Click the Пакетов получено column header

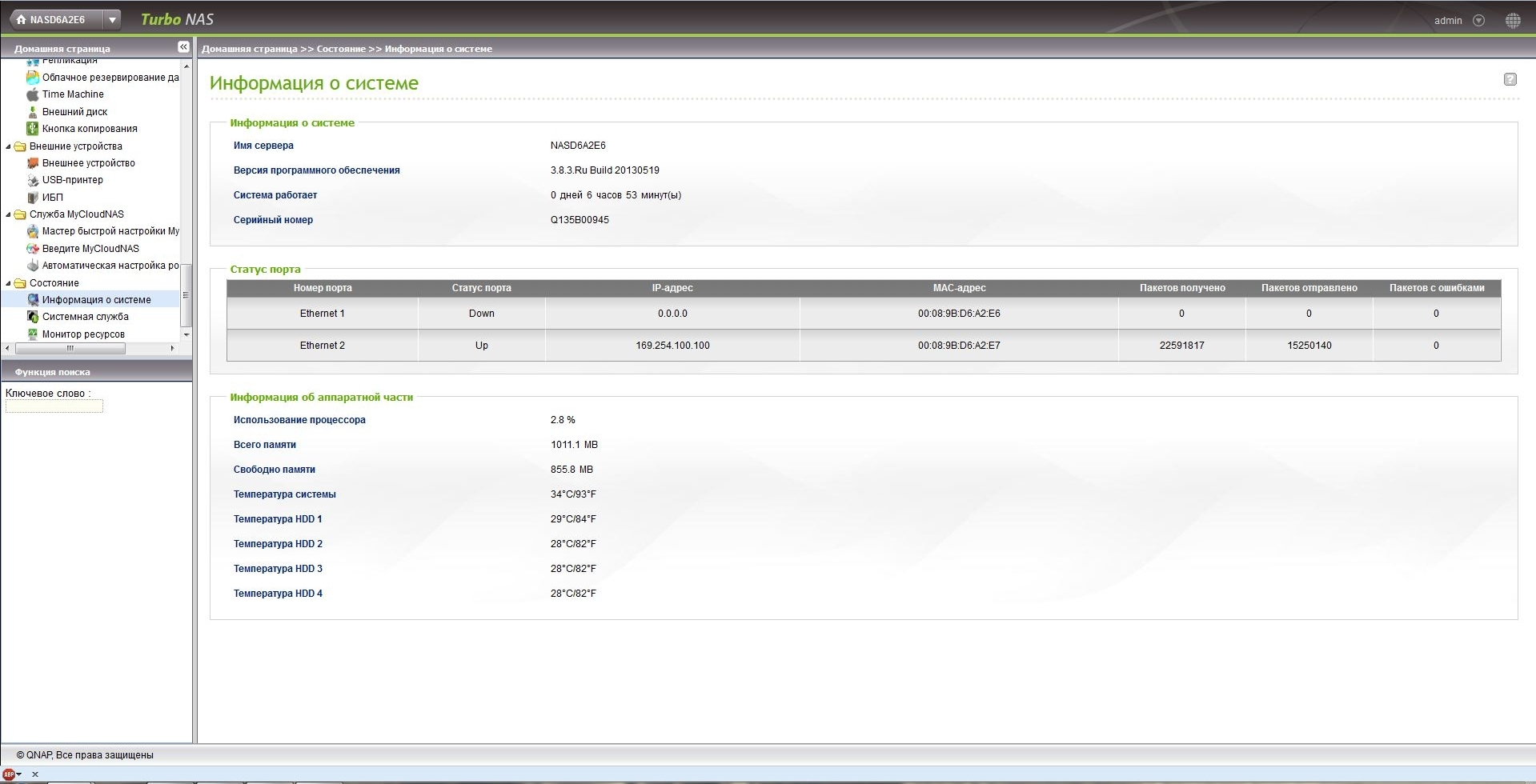tap(1182, 288)
